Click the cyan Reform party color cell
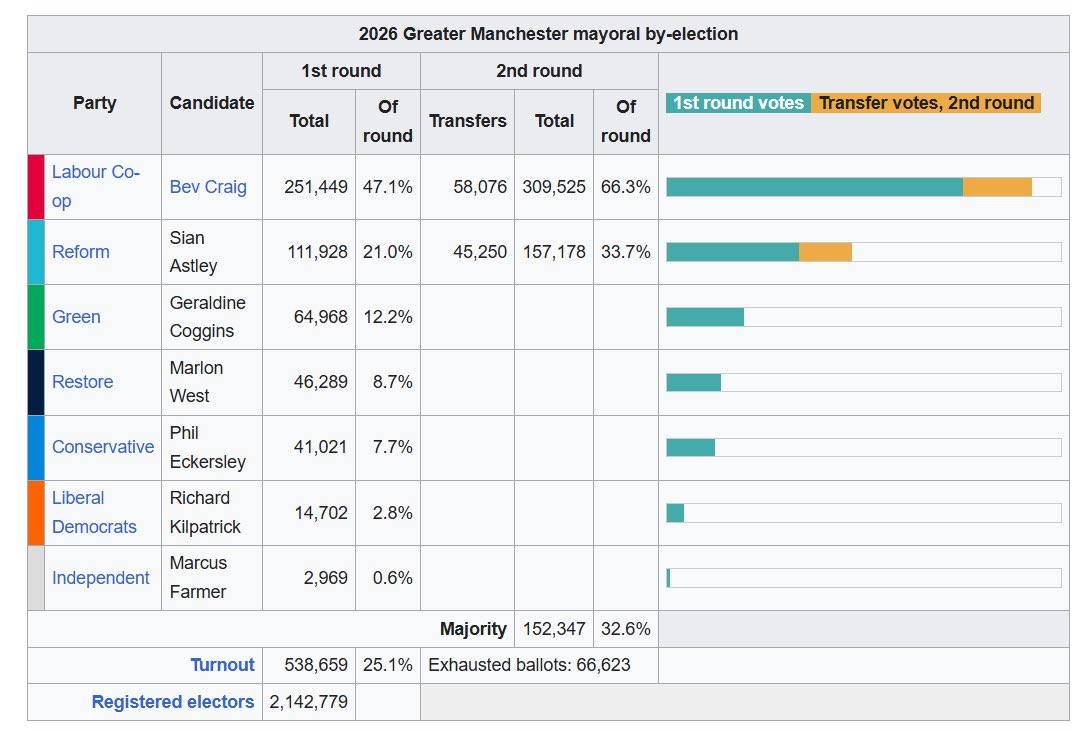 (36, 251)
